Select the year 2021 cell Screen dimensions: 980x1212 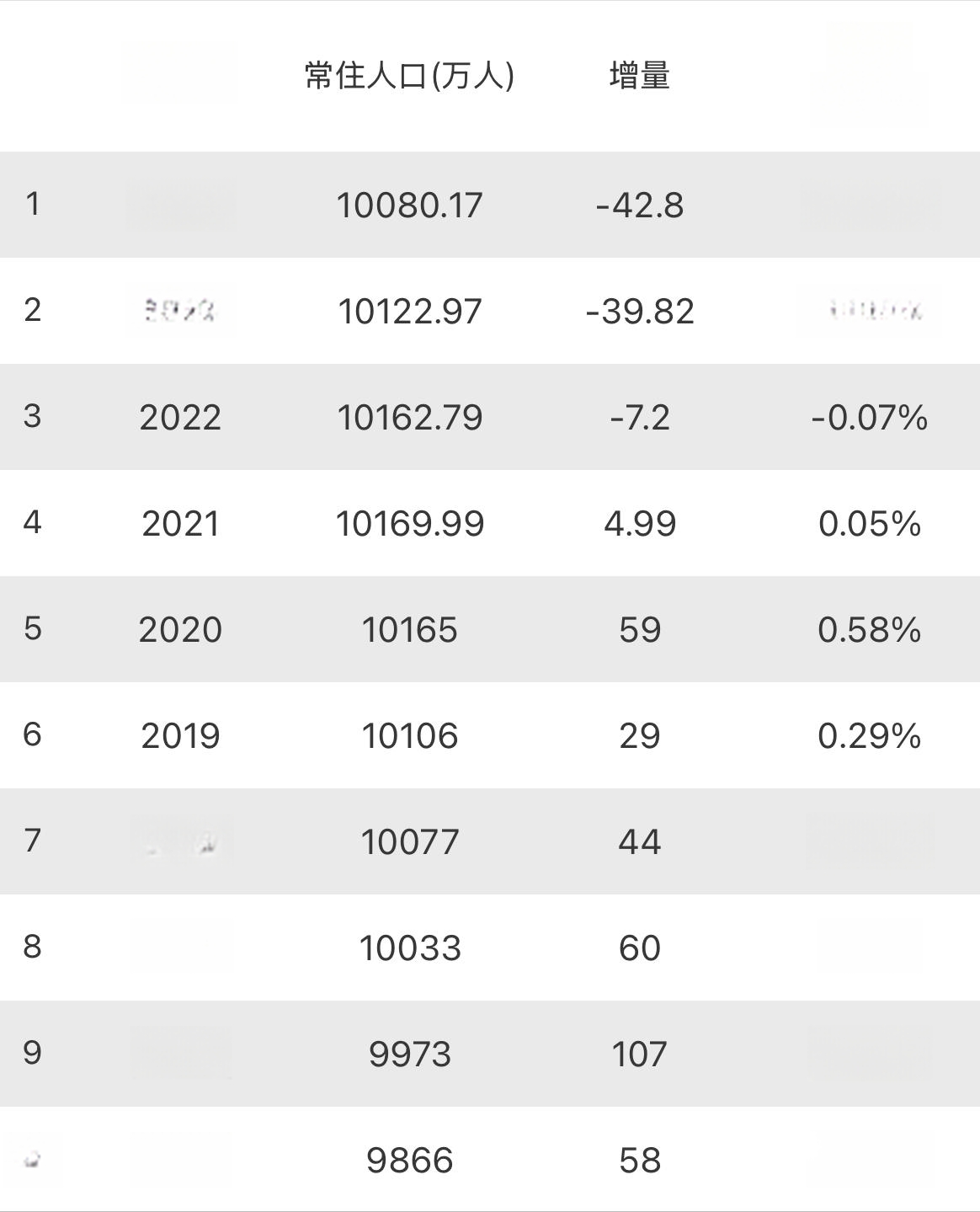pyautogui.click(x=180, y=523)
